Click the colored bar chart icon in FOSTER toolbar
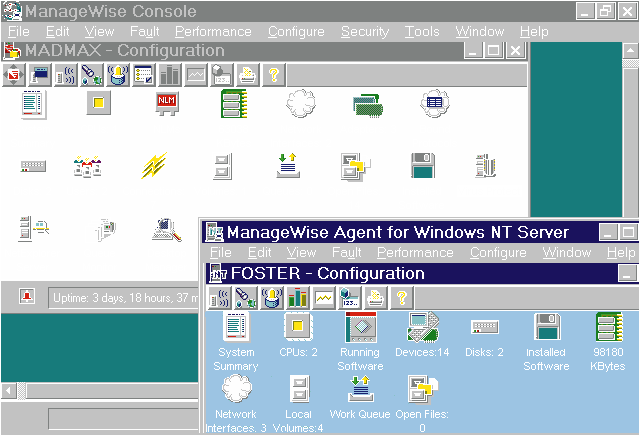Viewport: 640px width, 436px height. click(298, 298)
